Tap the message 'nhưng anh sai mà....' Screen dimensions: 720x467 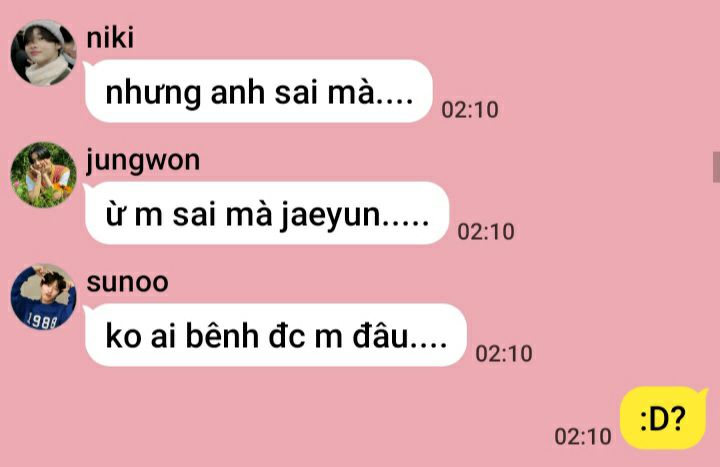(x=259, y=91)
